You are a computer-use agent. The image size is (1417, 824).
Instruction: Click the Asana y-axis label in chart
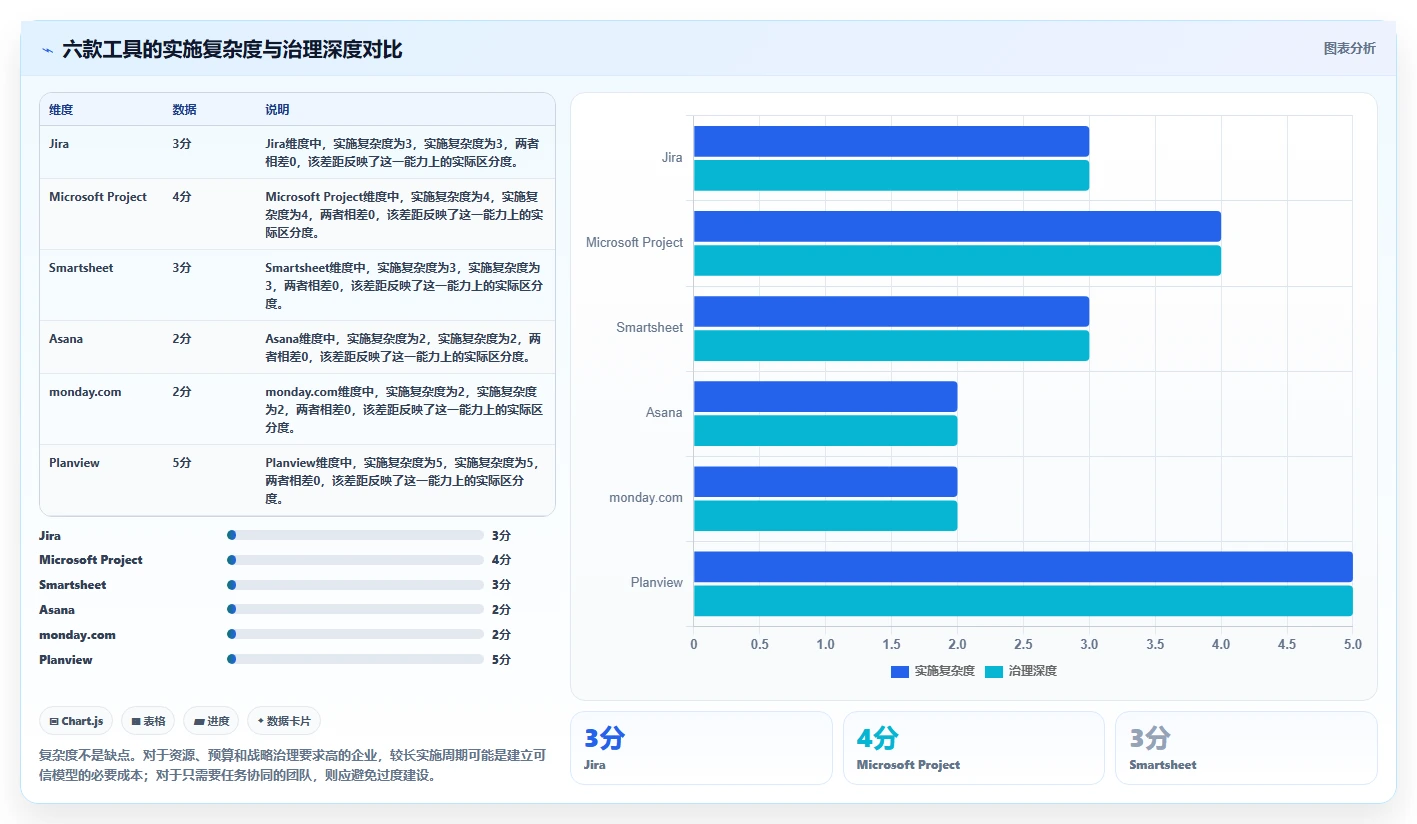point(664,412)
